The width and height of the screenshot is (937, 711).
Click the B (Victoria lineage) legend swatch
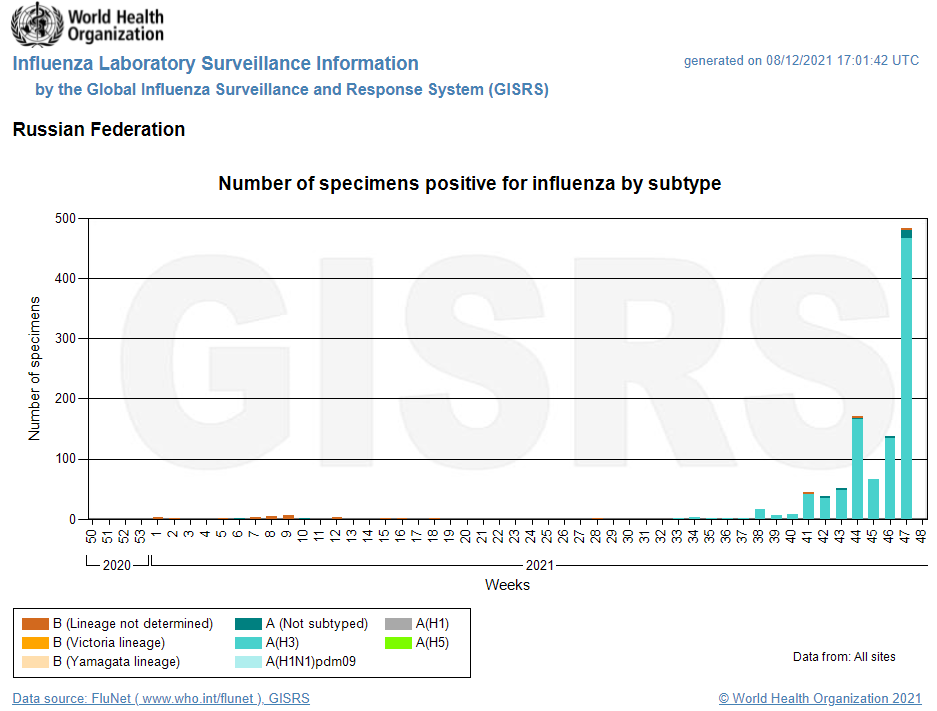(x=35, y=643)
